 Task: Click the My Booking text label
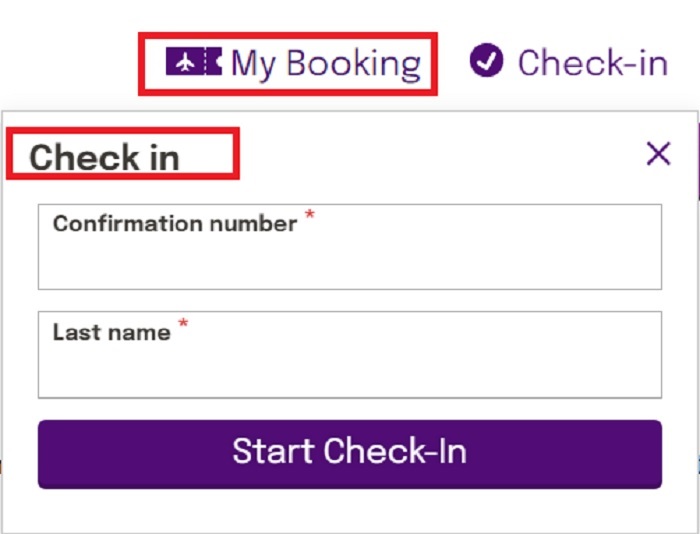[326, 64]
